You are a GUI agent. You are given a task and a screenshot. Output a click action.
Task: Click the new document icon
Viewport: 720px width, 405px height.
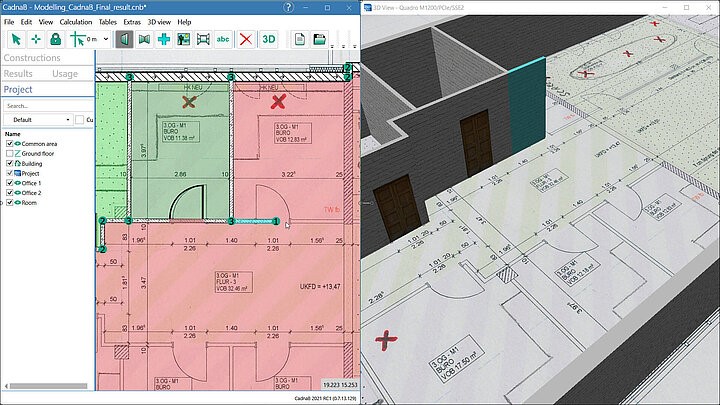pyautogui.click(x=299, y=39)
